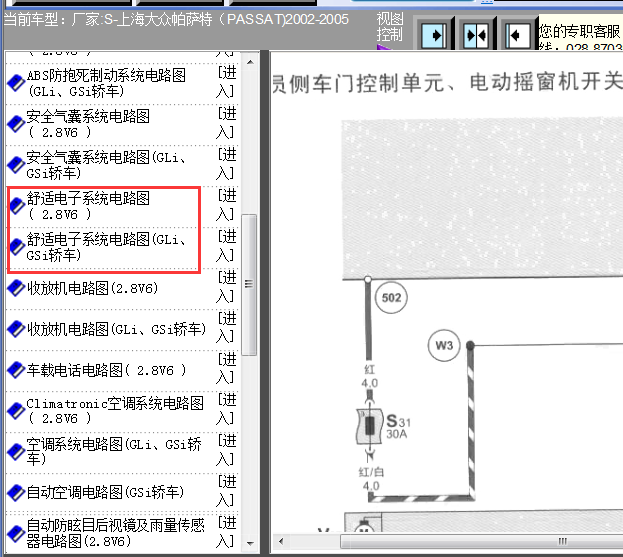This screenshot has height=557, width=623.
Task: Open ABS防抱死制动系统电路图 via its 进入 link
Action: (x=226, y=82)
